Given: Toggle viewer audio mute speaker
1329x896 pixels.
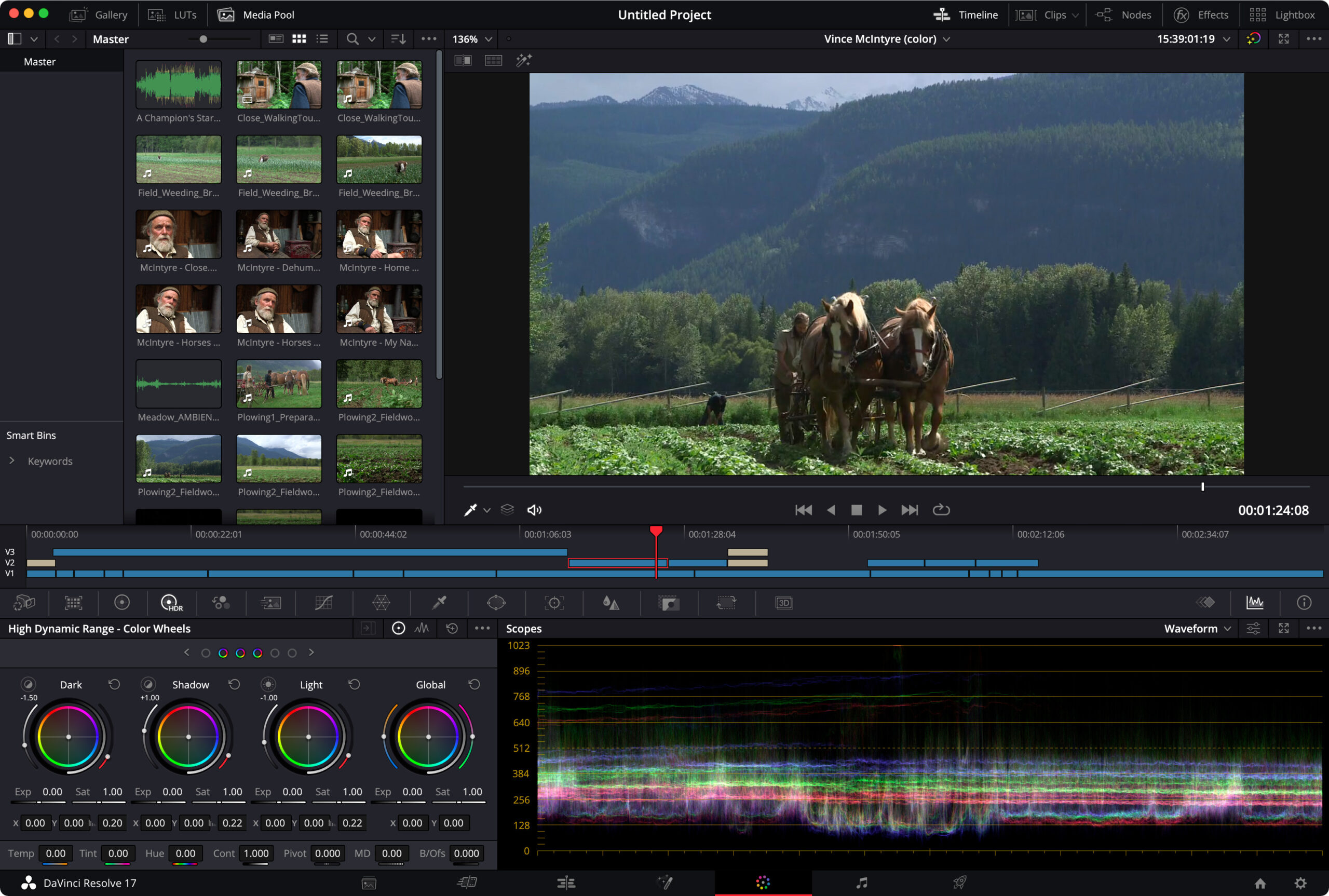Looking at the screenshot, I should click(534, 510).
